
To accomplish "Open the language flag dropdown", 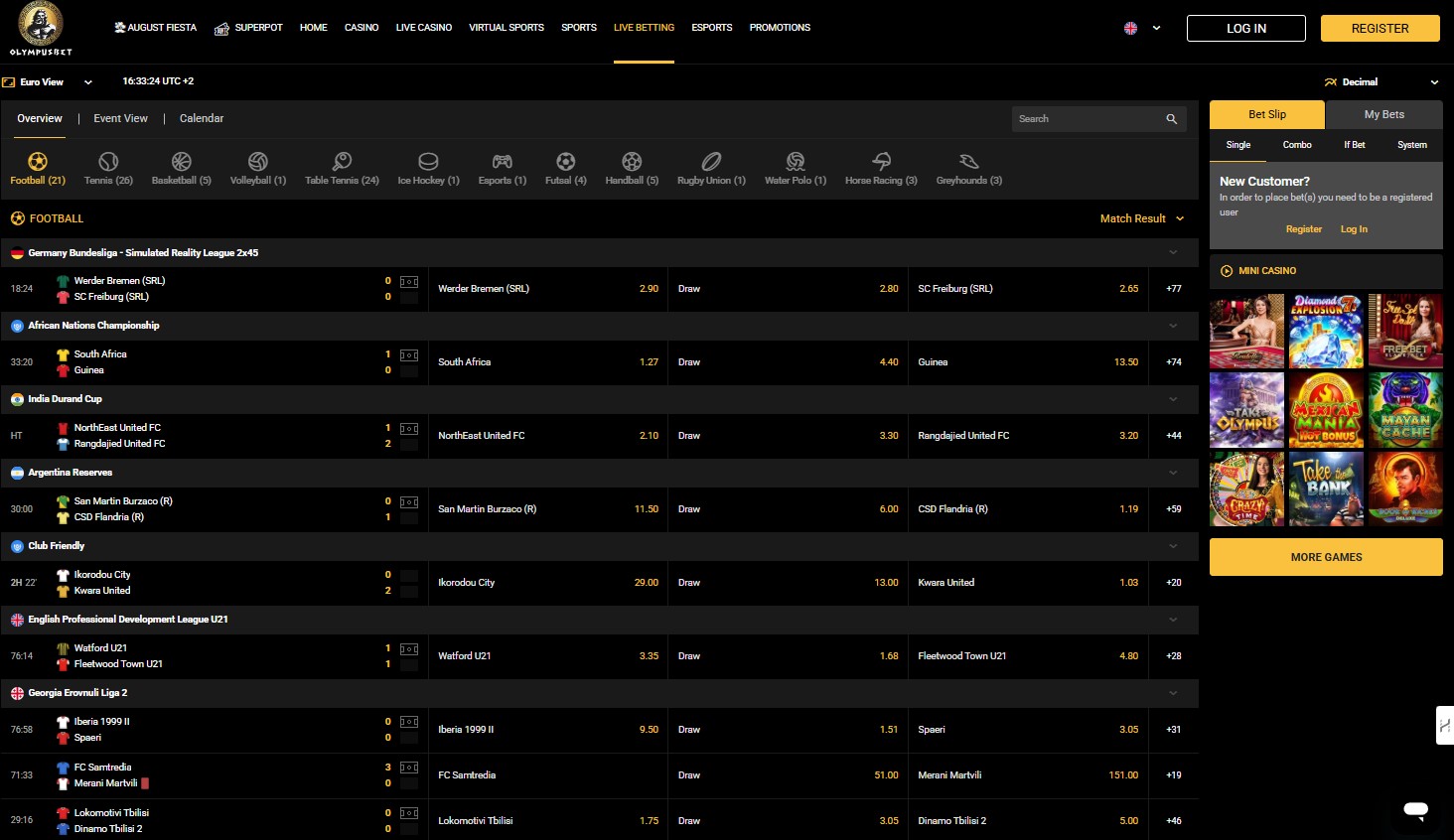I will point(1142,28).
